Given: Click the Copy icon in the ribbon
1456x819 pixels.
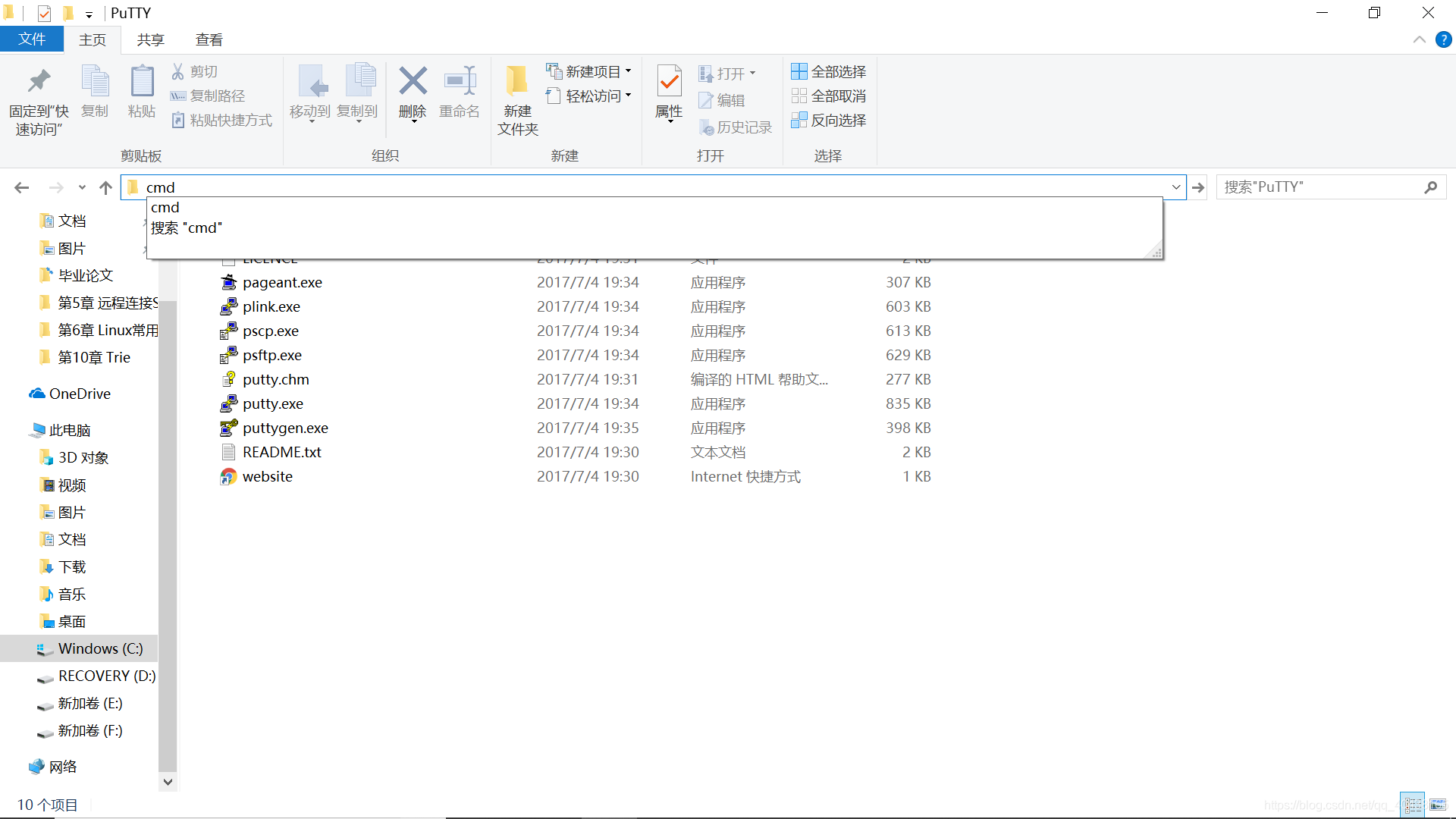Looking at the screenshot, I should [95, 81].
